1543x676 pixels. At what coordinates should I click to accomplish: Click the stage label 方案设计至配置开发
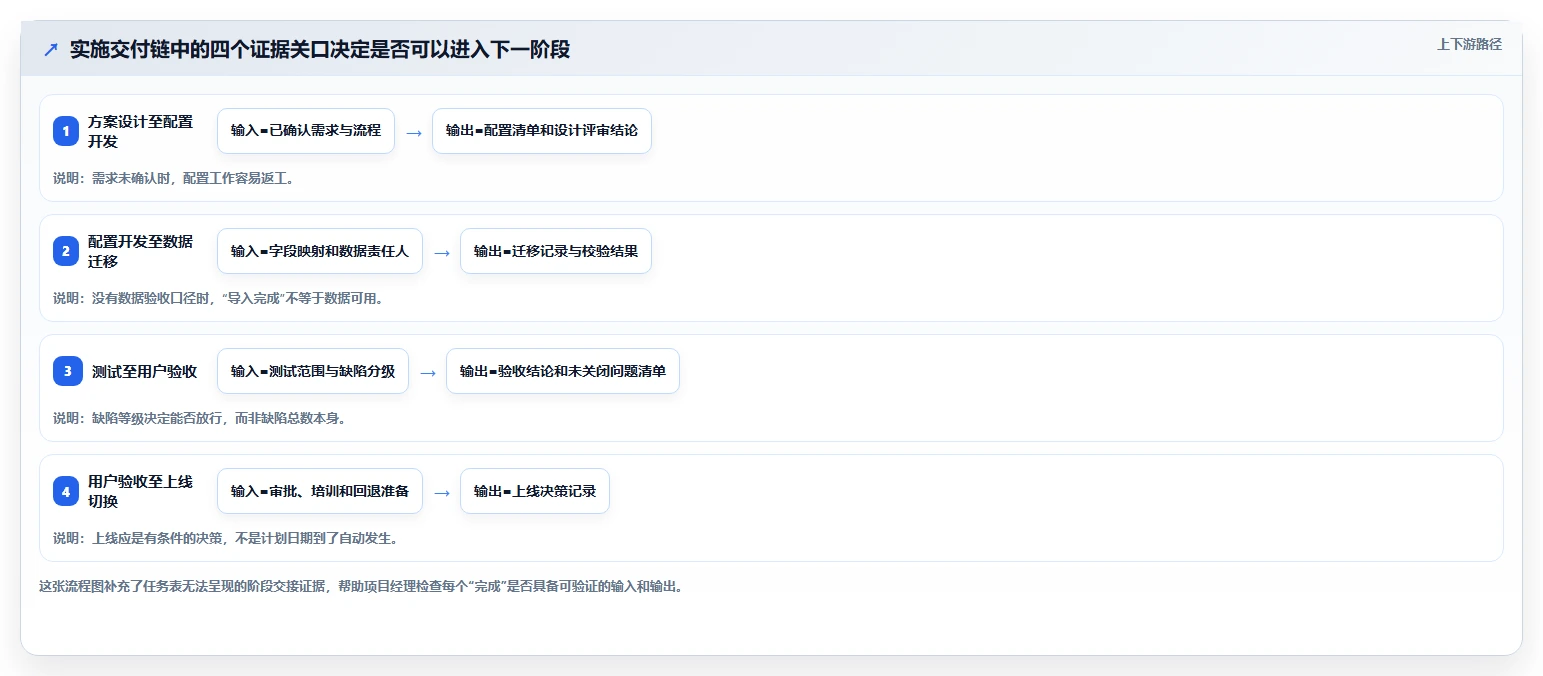[x=140, y=131]
